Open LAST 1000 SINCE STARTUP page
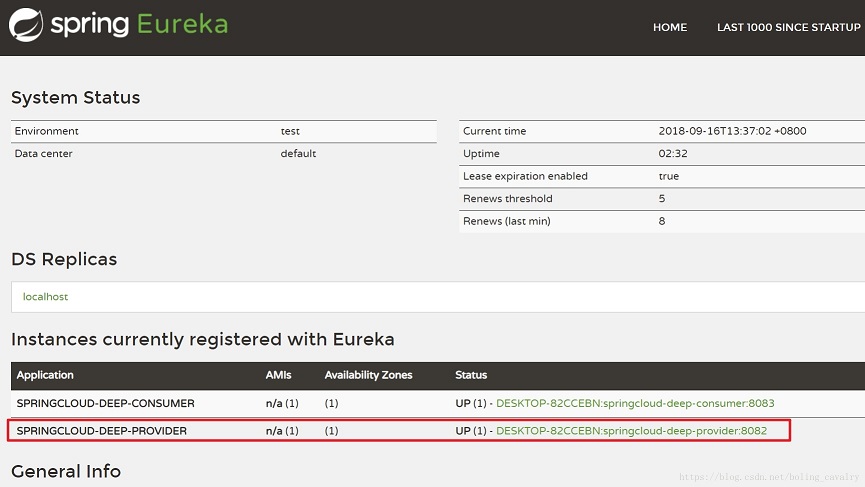 [x=788, y=28]
